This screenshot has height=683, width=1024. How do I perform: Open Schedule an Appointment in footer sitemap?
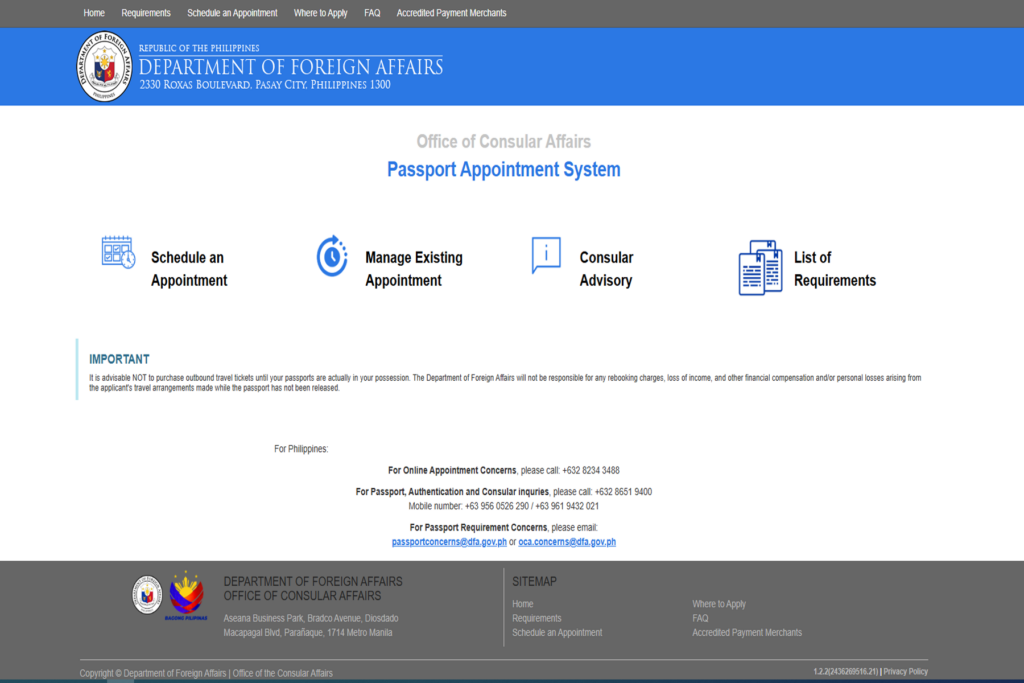tap(557, 633)
